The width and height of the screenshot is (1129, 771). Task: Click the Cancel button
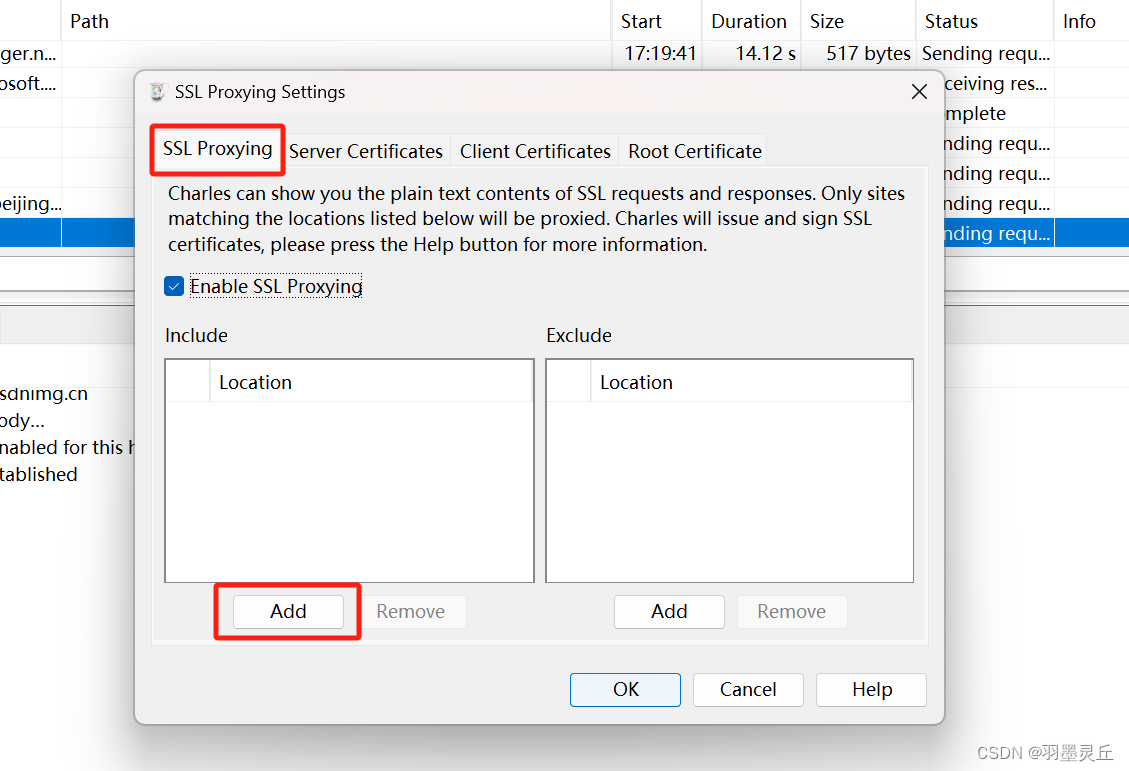(x=748, y=690)
